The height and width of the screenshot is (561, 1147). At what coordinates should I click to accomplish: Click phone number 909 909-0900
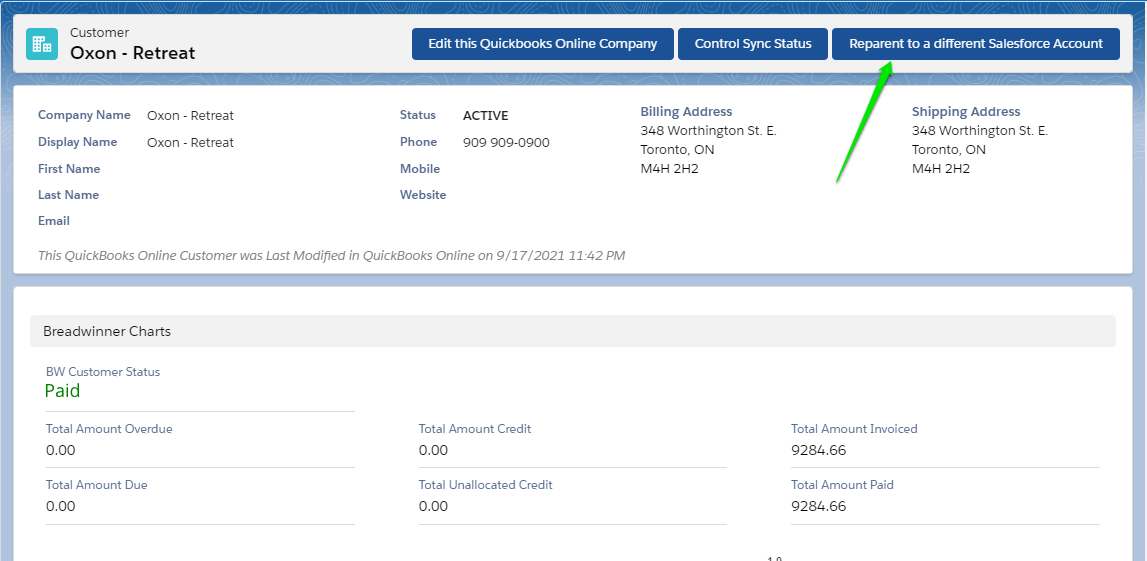[x=506, y=143]
